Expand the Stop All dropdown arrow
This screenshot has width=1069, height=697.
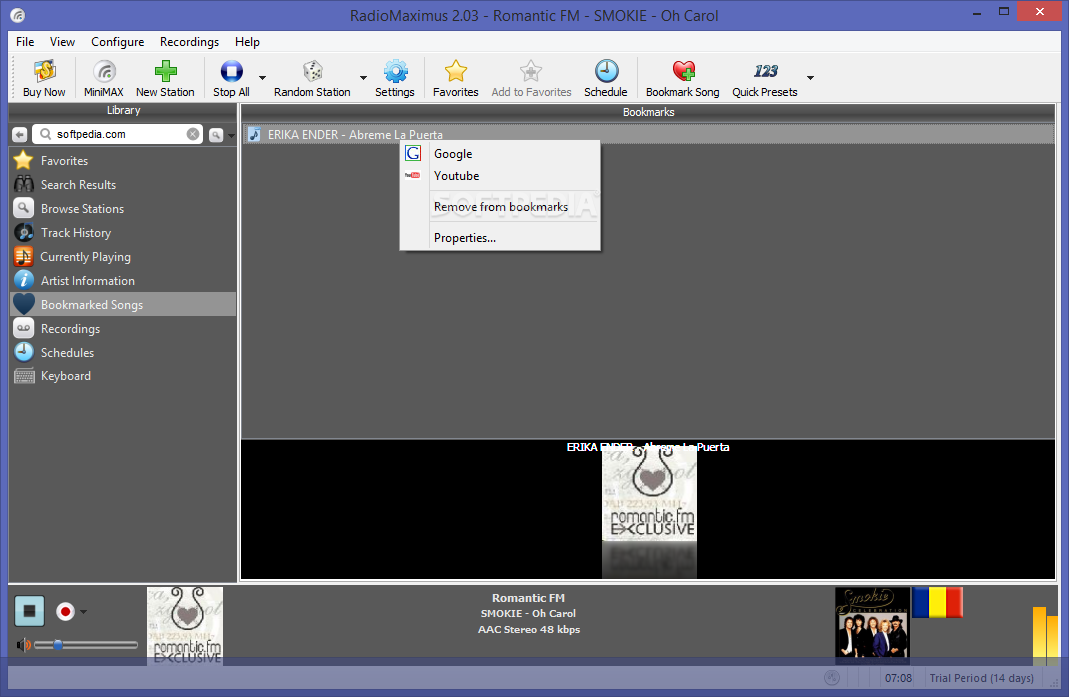262,78
